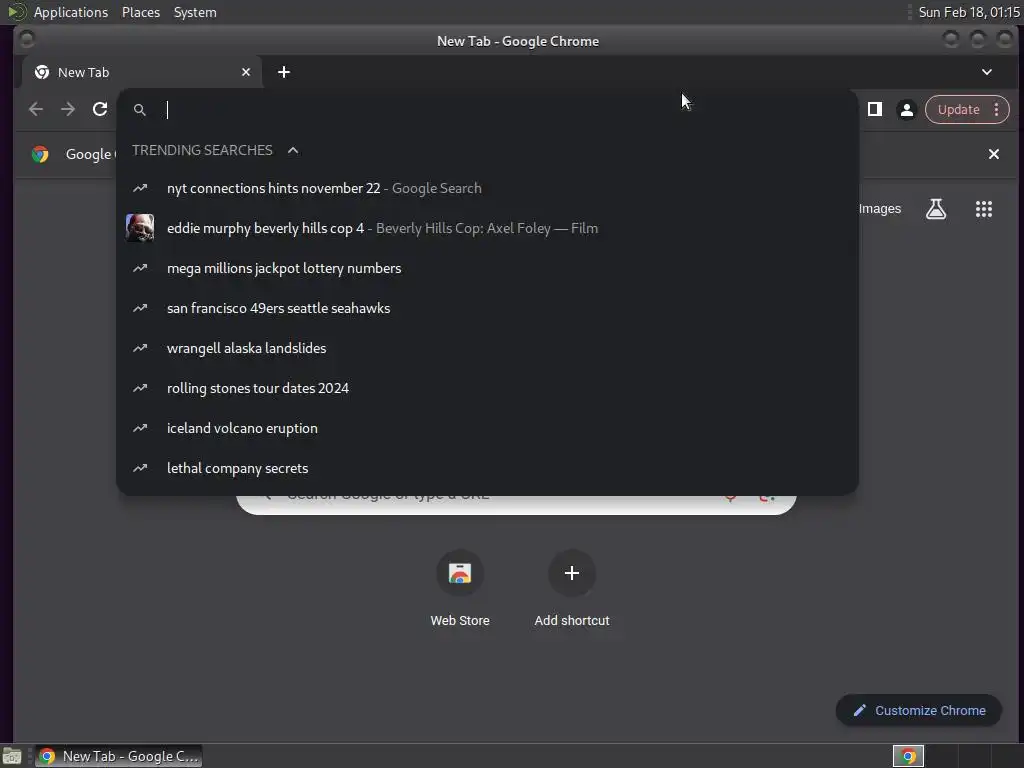The height and width of the screenshot is (768, 1024).
Task: Click the Update button
Action: point(958,110)
